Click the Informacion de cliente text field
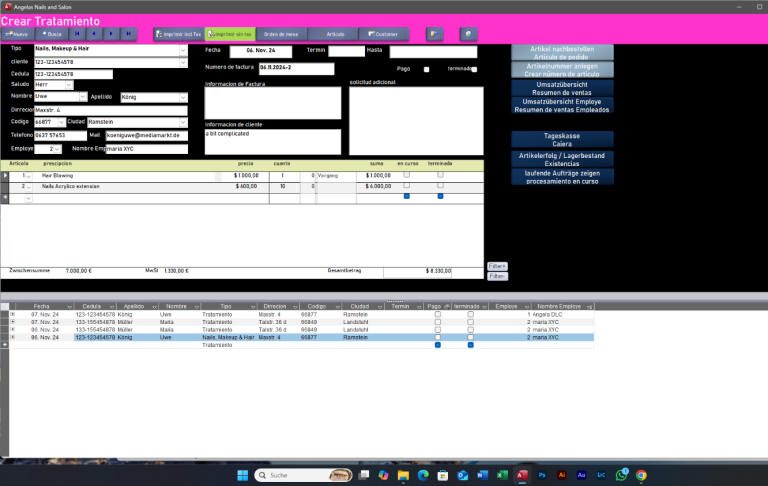The height and width of the screenshot is (486, 768). click(x=272, y=141)
